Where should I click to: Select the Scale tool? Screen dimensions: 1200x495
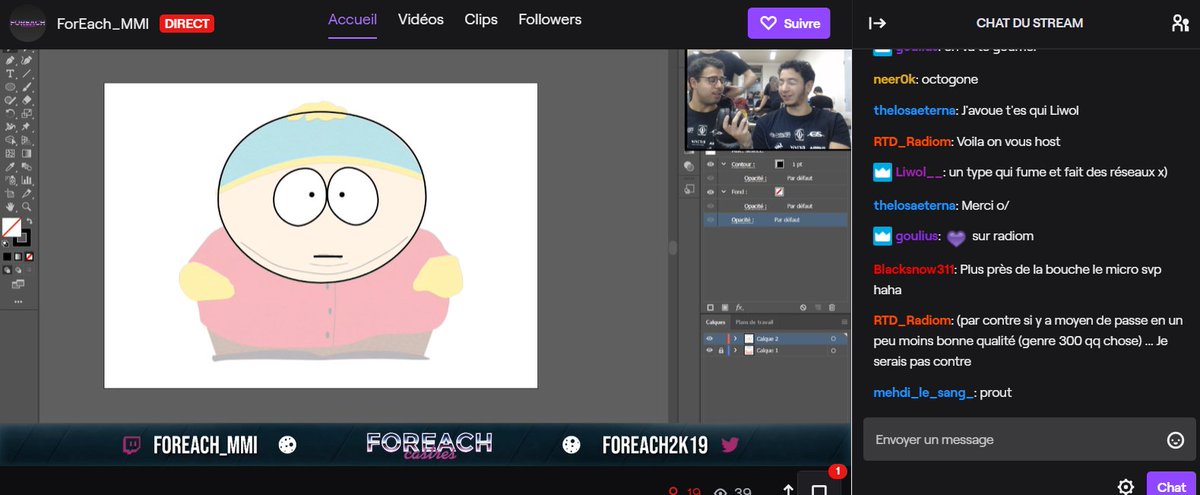(x=27, y=113)
